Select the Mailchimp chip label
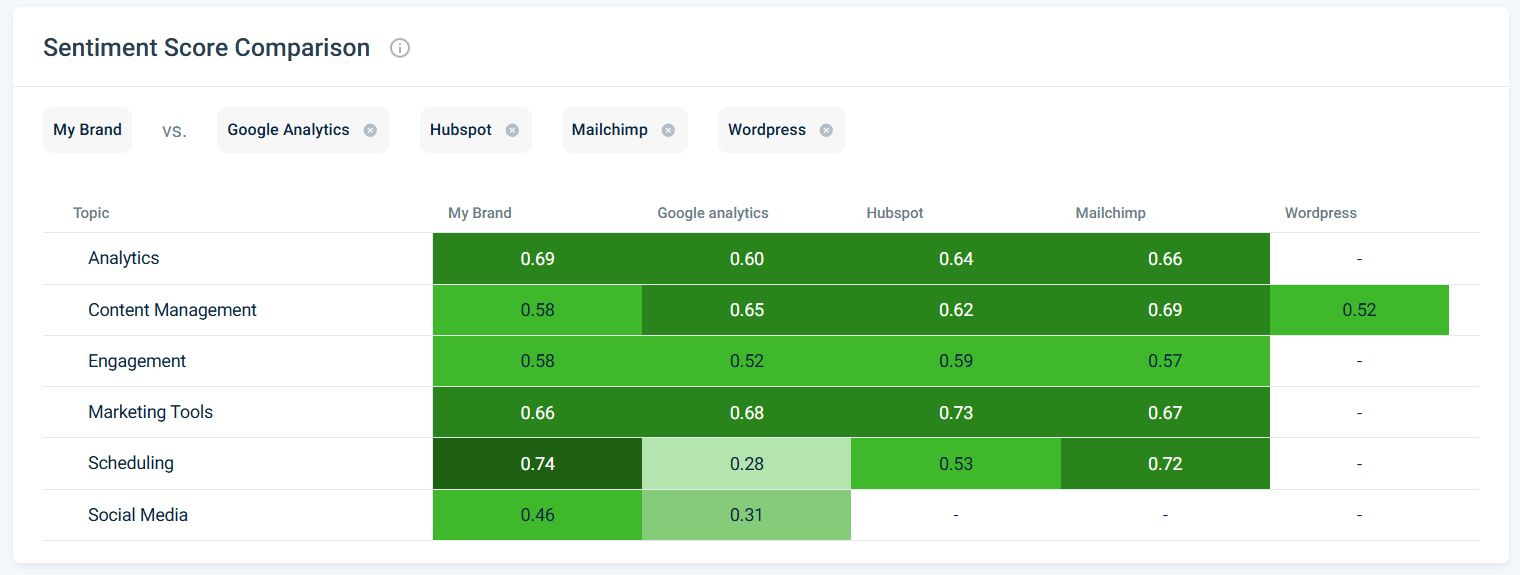 (610, 130)
